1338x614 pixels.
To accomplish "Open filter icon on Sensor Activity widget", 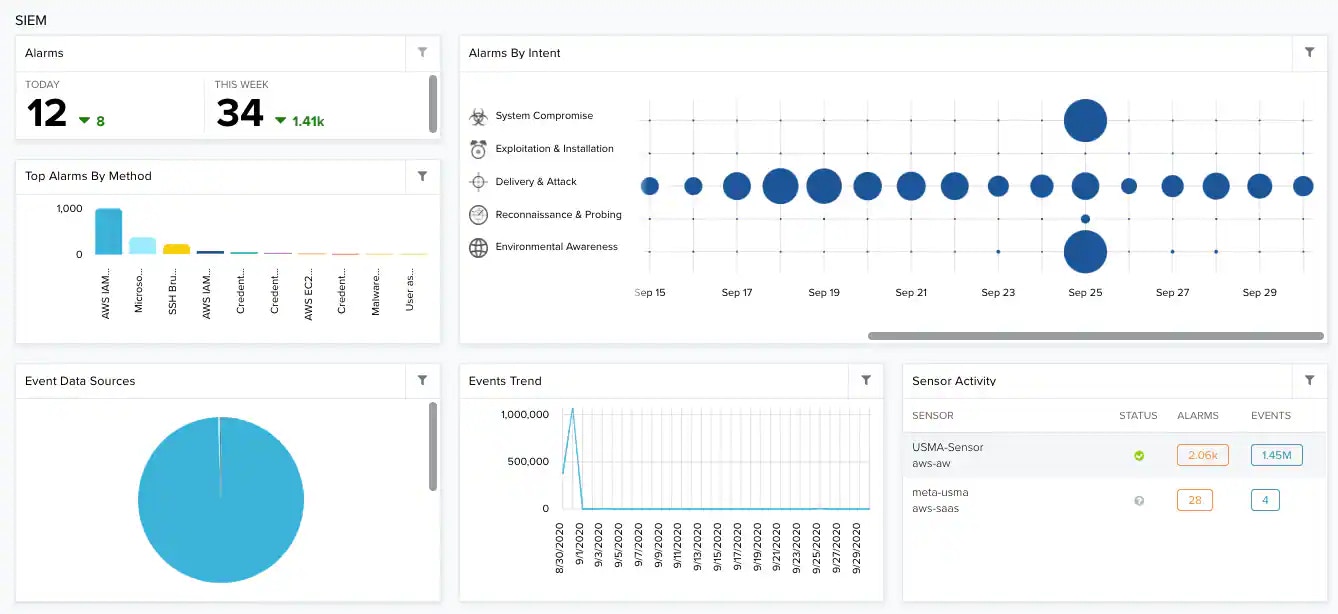I will tap(1309, 381).
